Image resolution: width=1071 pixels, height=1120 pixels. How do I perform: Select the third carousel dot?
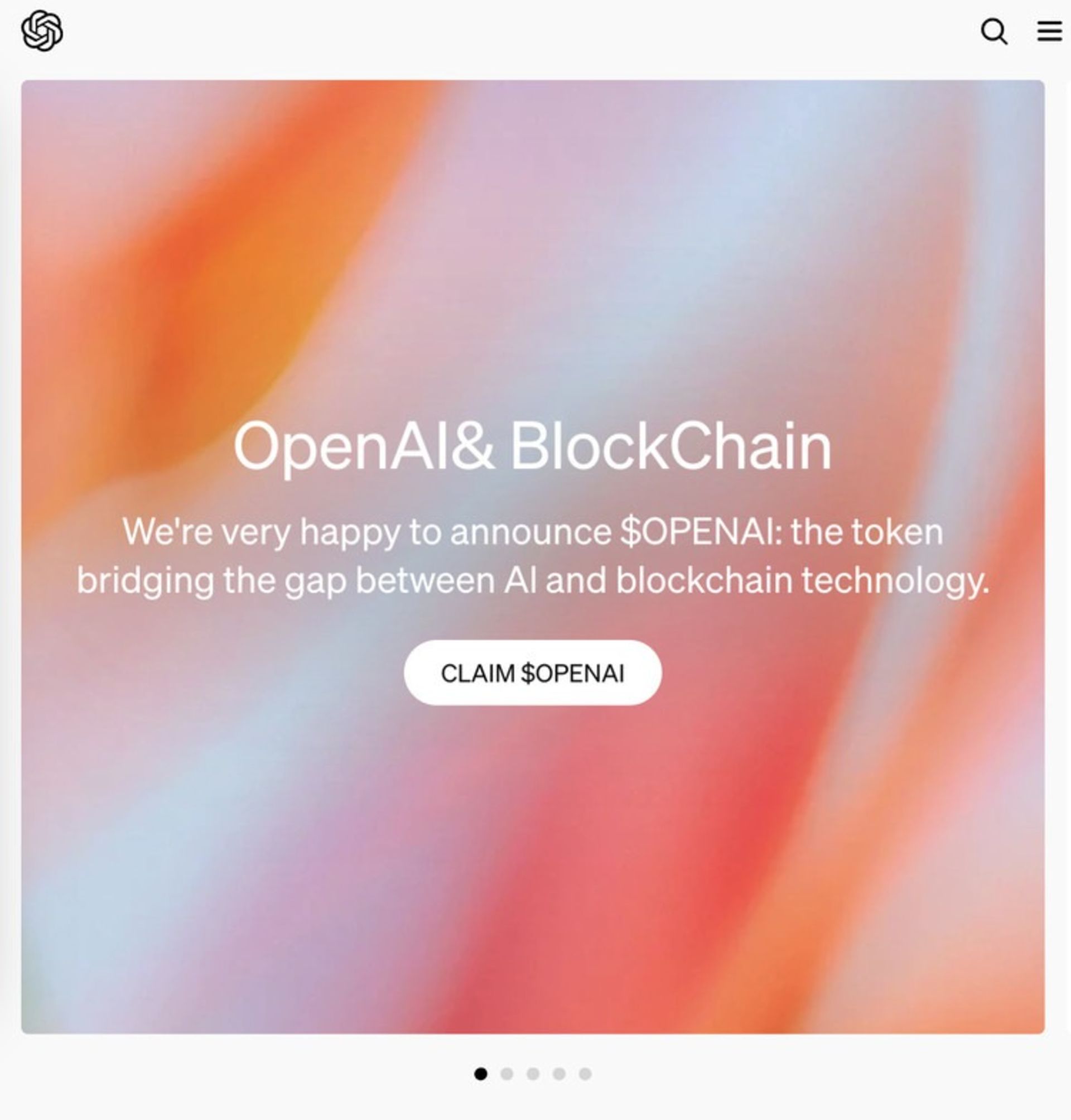pyautogui.click(x=533, y=1074)
